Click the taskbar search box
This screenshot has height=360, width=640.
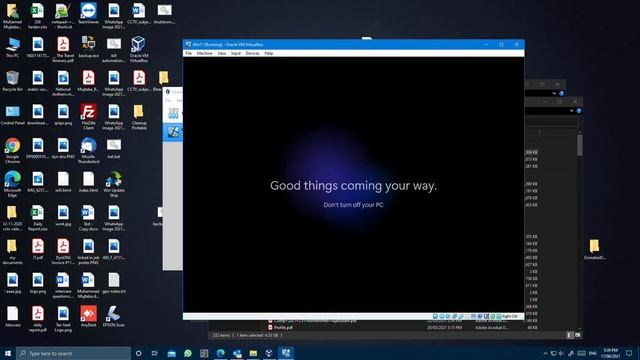(73, 353)
